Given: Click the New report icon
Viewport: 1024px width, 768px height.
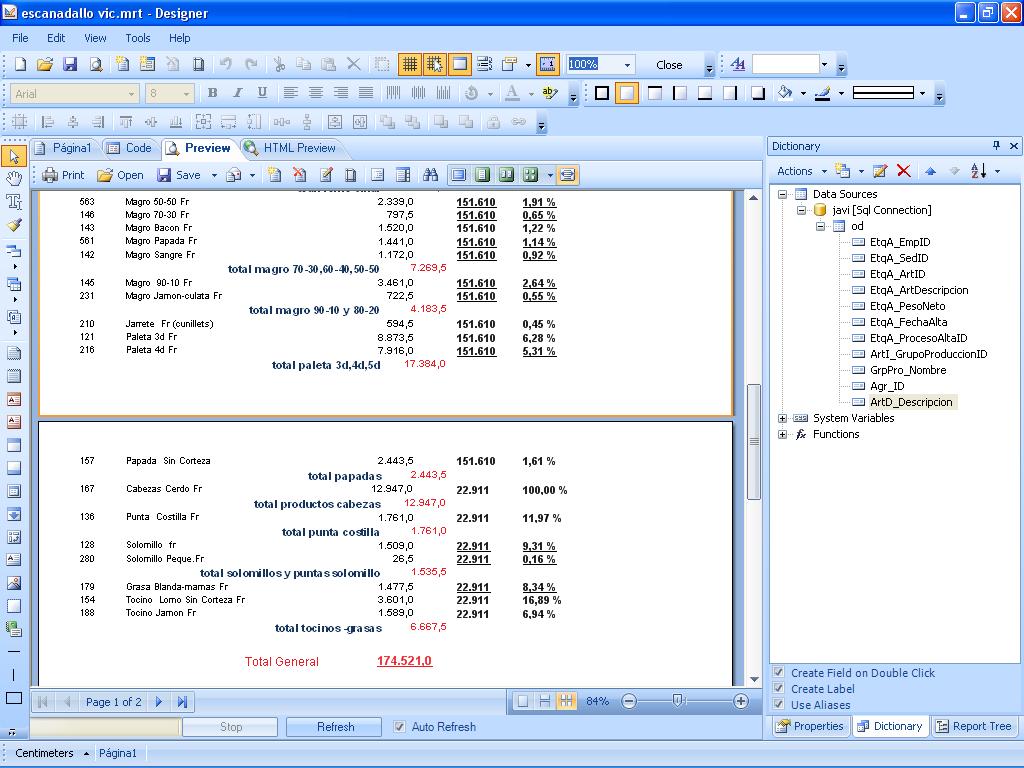Looking at the screenshot, I should [20, 64].
